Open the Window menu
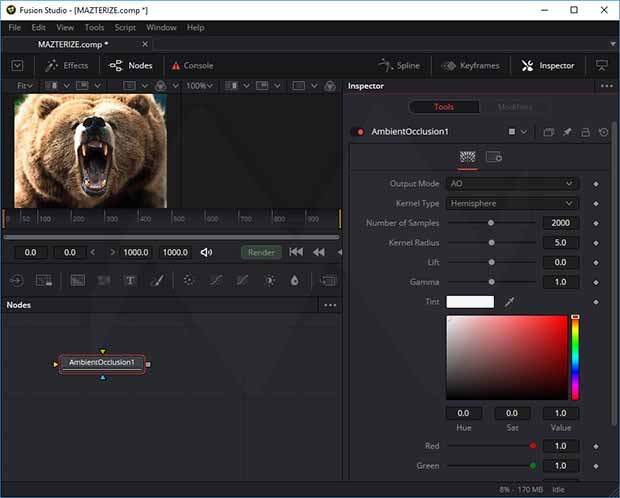The width and height of the screenshot is (620, 498). [x=161, y=28]
